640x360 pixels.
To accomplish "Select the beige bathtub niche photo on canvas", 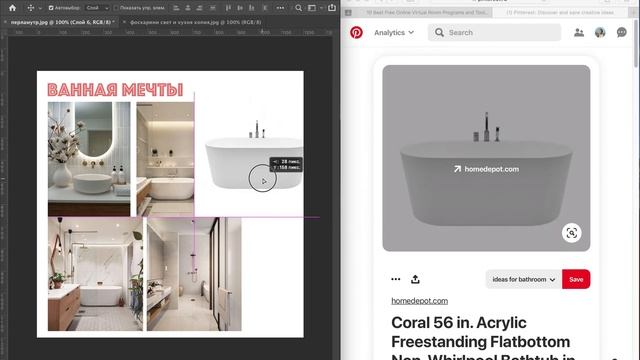I will pos(165,159).
